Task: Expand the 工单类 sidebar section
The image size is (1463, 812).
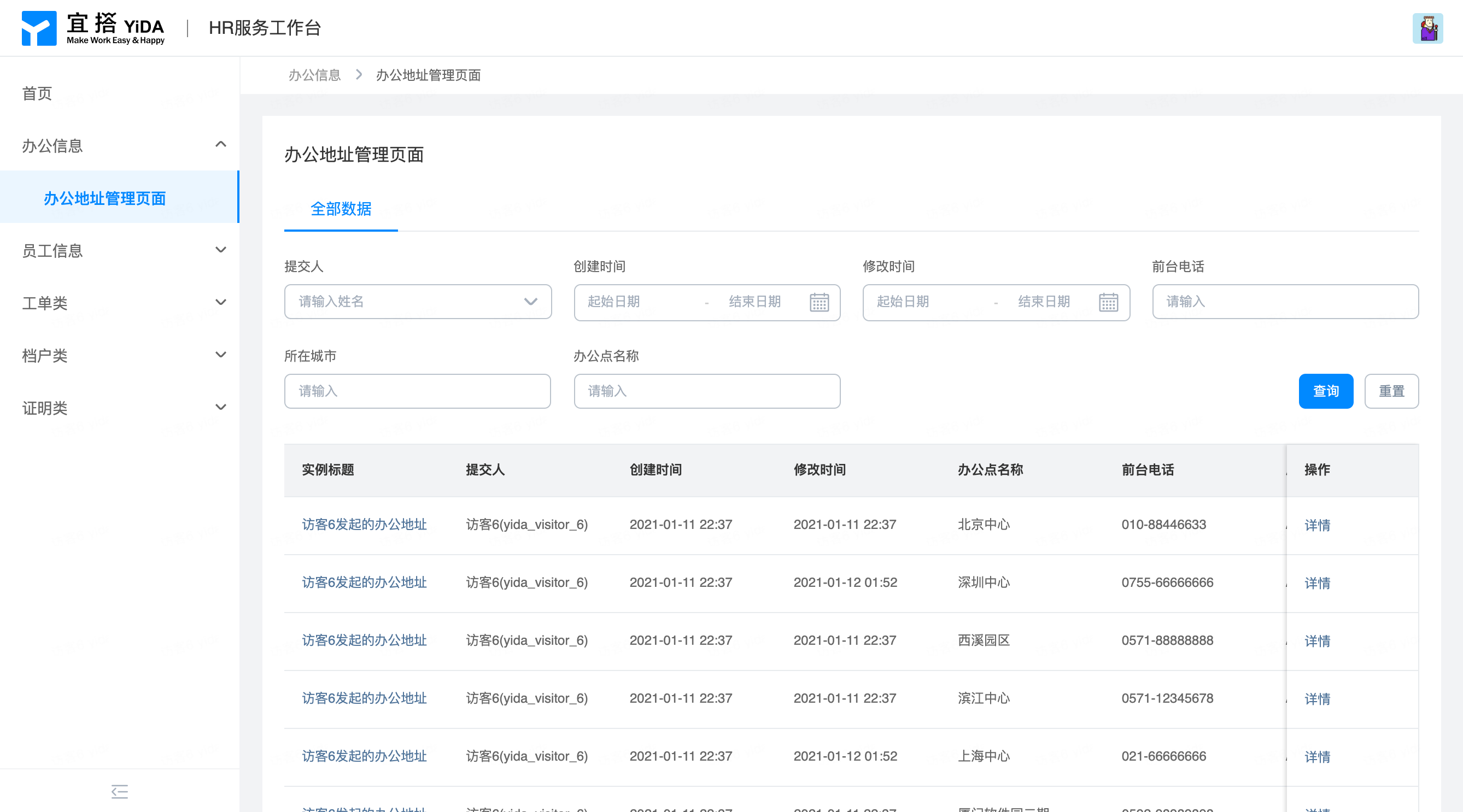Action: pos(221,302)
